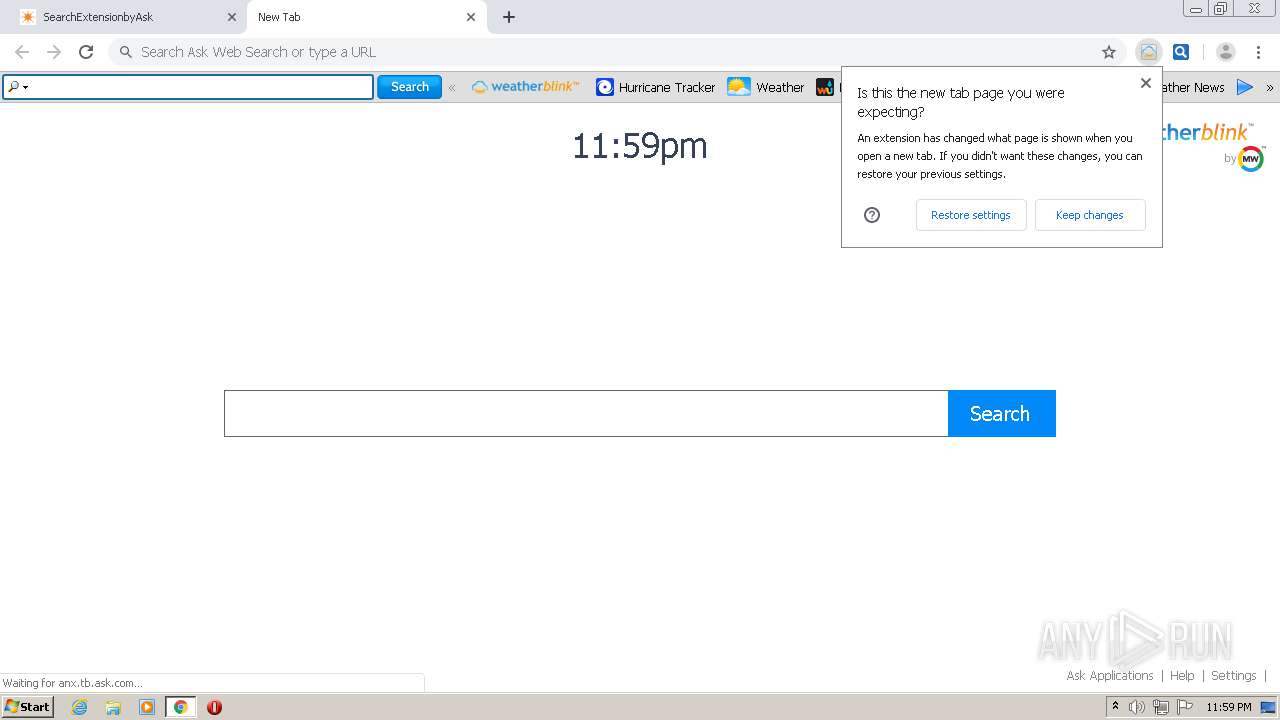Click the dark weather app icon after Weather
This screenshot has width=1280, height=720.
825,87
